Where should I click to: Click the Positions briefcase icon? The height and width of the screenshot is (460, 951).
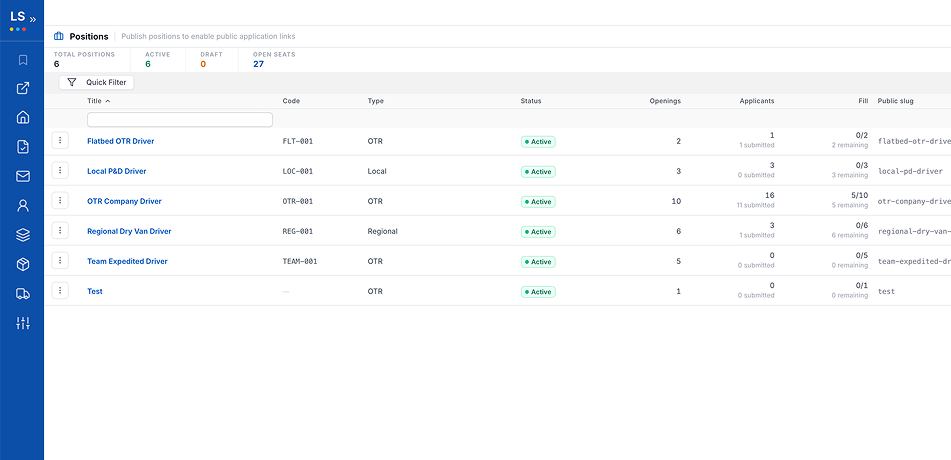point(59,36)
